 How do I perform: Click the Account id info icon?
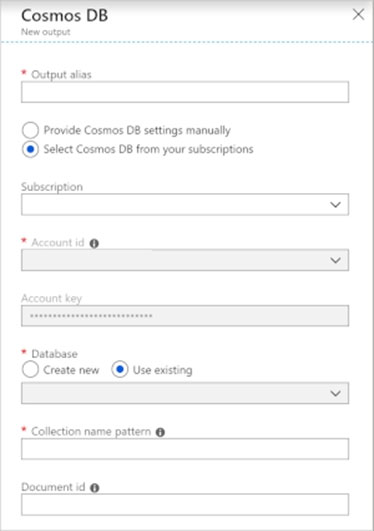click(x=94, y=243)
